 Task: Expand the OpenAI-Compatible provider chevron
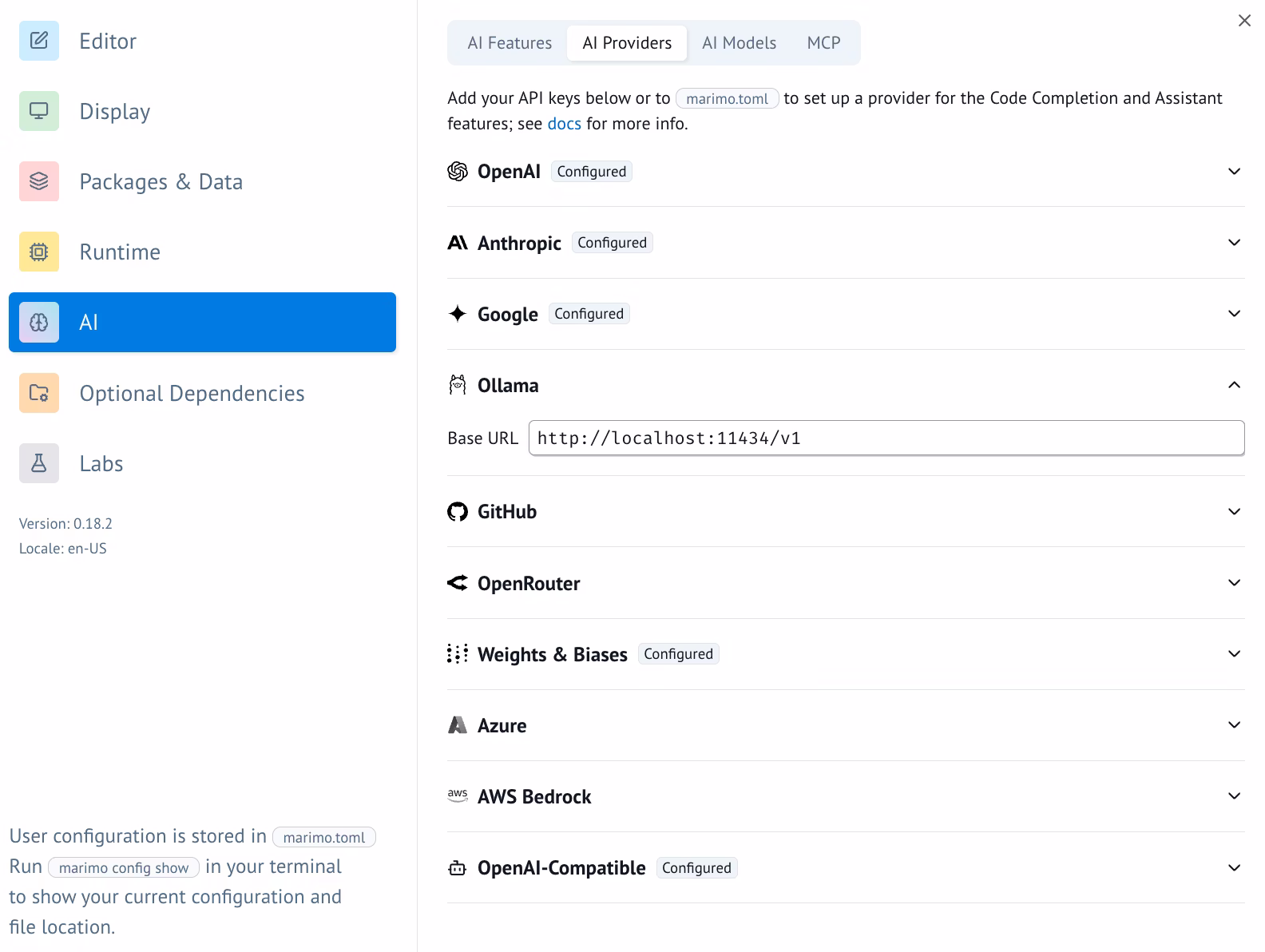(1234, 868)
